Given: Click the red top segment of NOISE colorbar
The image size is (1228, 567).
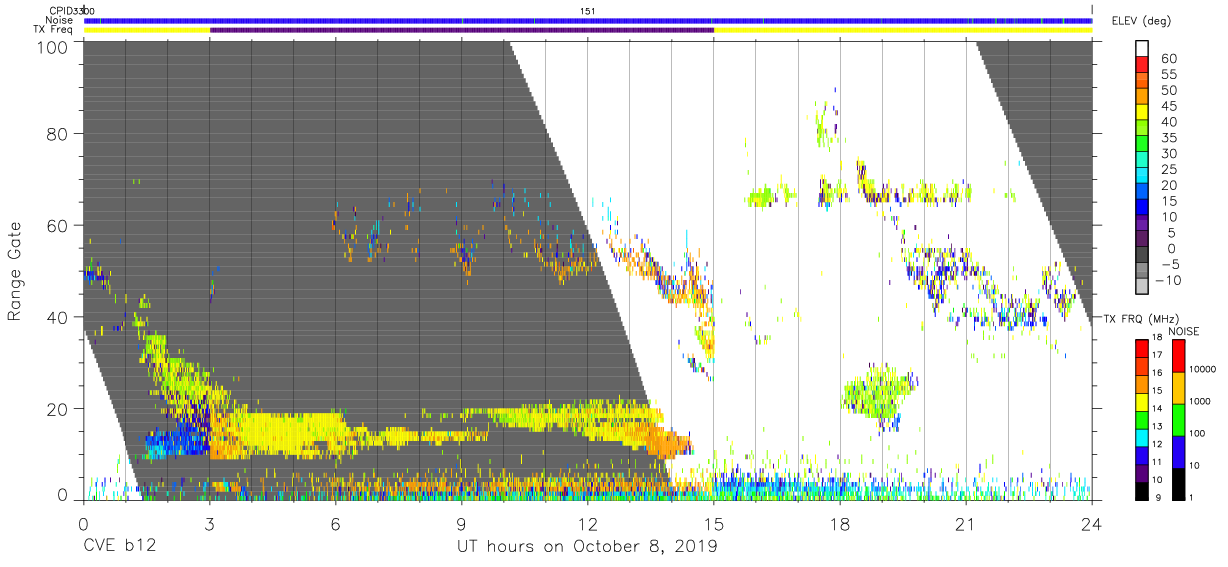Looking at the screenshot, I should point(1178,354).
